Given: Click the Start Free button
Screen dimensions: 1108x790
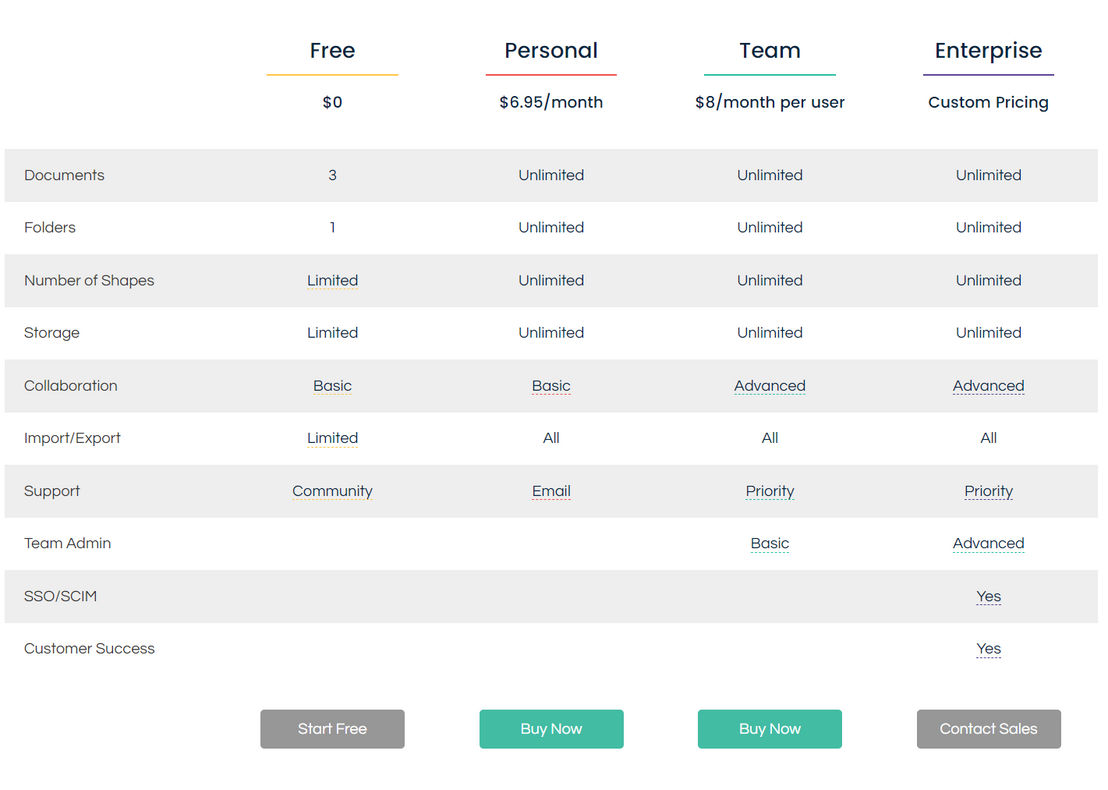Looking at the screenshot, I should click(x=332, y=729).
